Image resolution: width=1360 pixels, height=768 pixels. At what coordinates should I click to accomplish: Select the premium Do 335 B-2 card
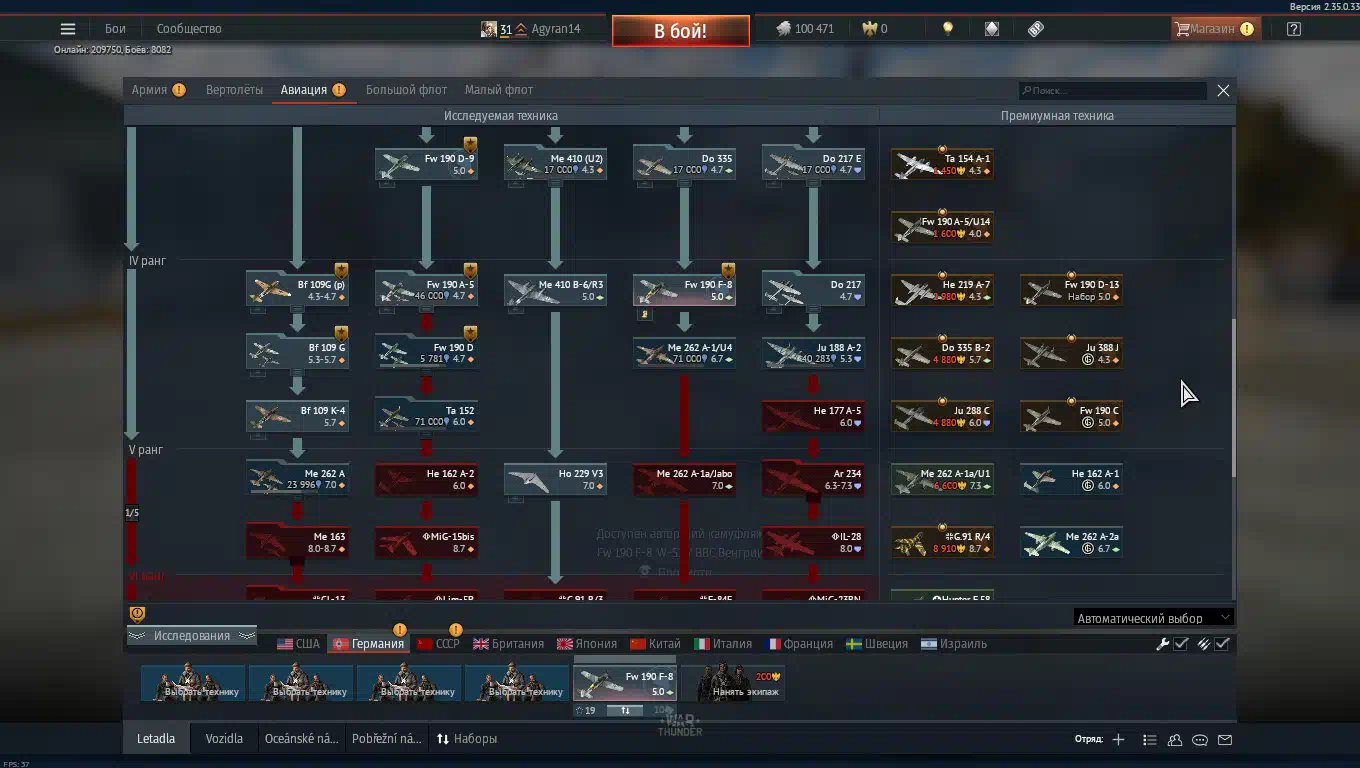[942, 353]
